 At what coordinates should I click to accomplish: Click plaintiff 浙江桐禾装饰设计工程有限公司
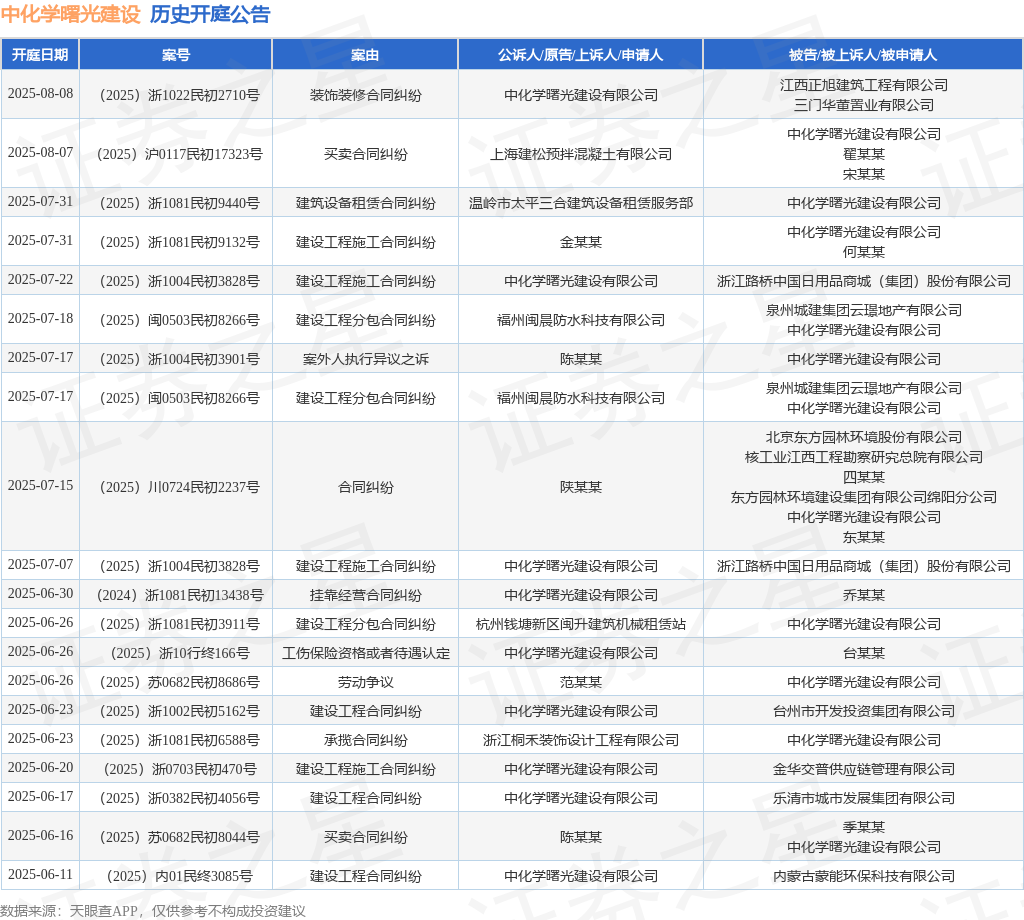[x=581, y=740]
